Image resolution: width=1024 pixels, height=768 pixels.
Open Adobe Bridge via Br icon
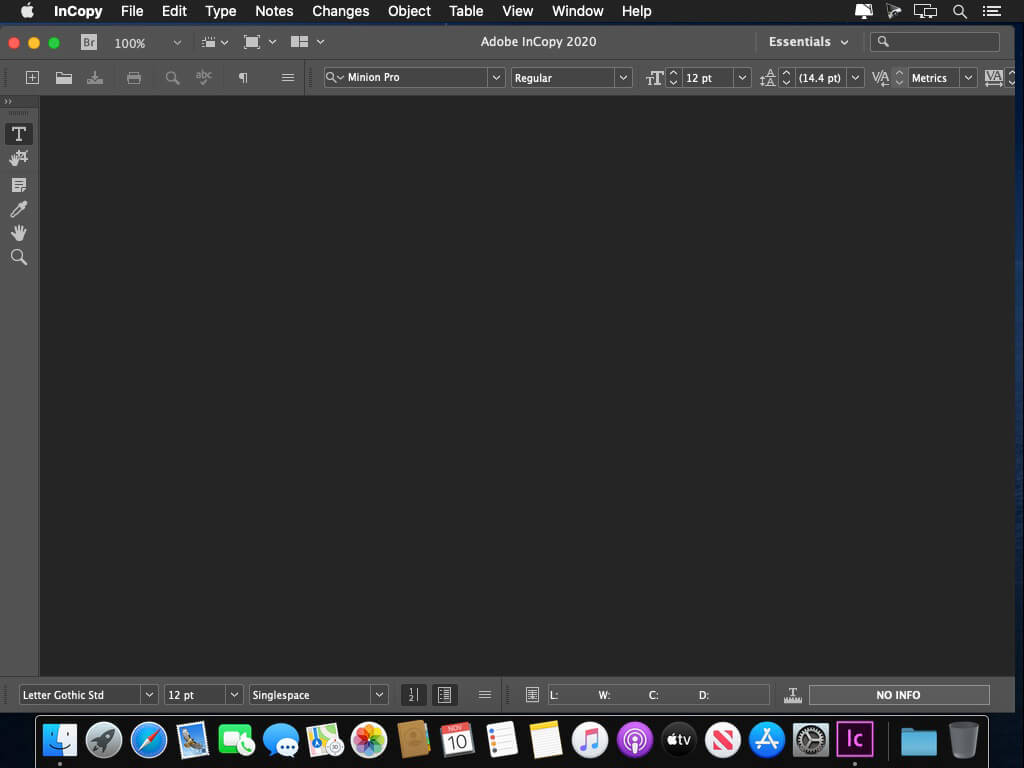tap(89, 42)
